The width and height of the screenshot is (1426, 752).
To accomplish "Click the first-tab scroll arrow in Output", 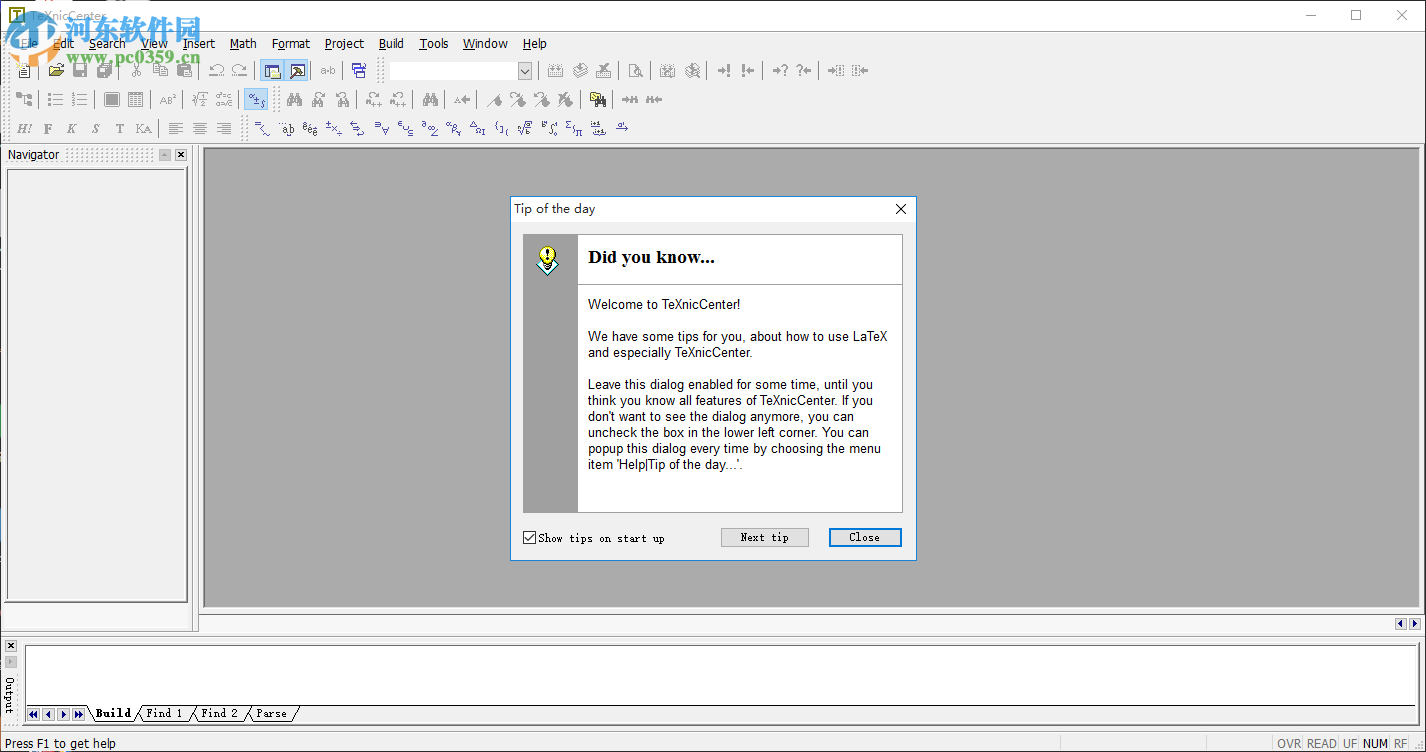I will (33, 714).
